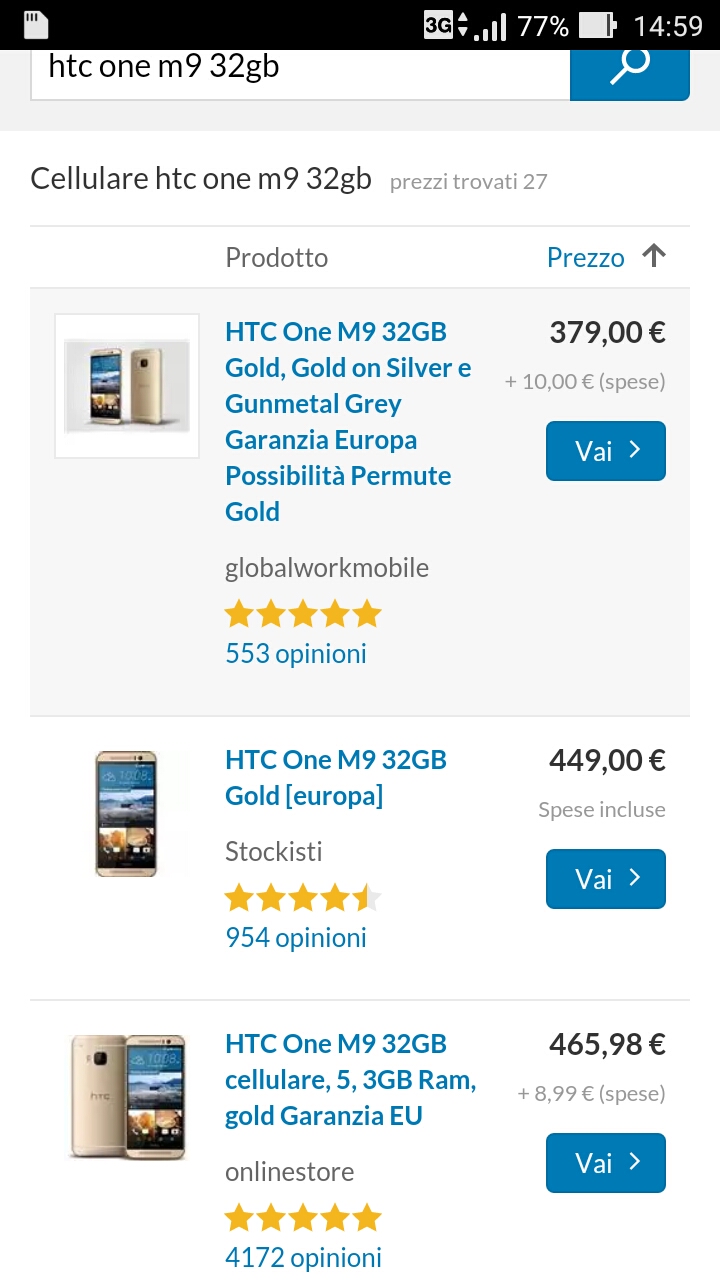Click the onlinestore star rating

click(x=303, y=1217)
